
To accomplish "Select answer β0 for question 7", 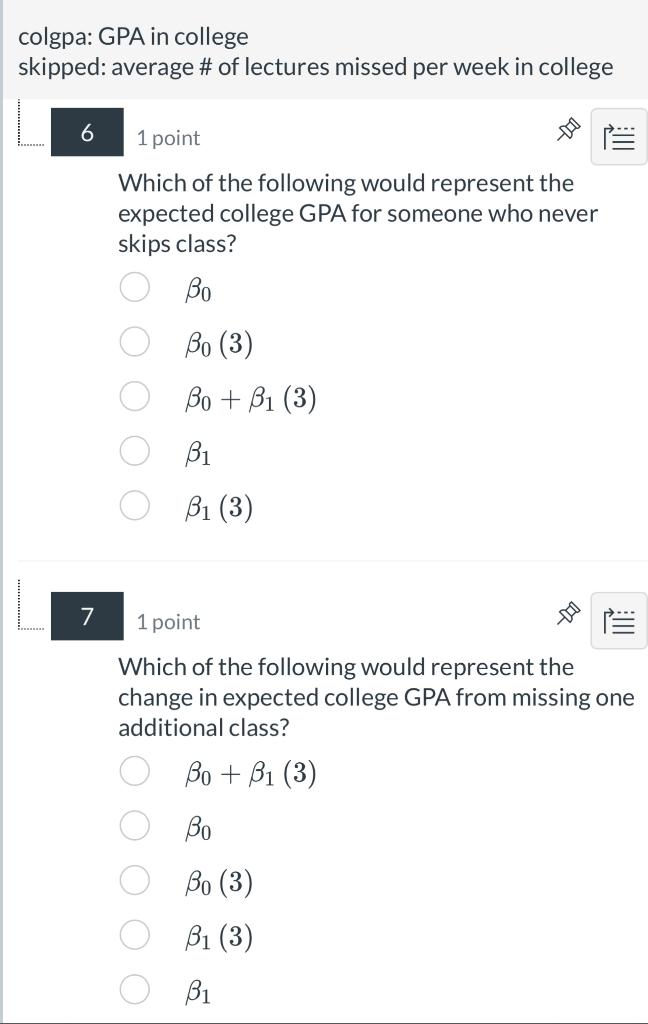I will pyautogui.click(x=134, y=827).
